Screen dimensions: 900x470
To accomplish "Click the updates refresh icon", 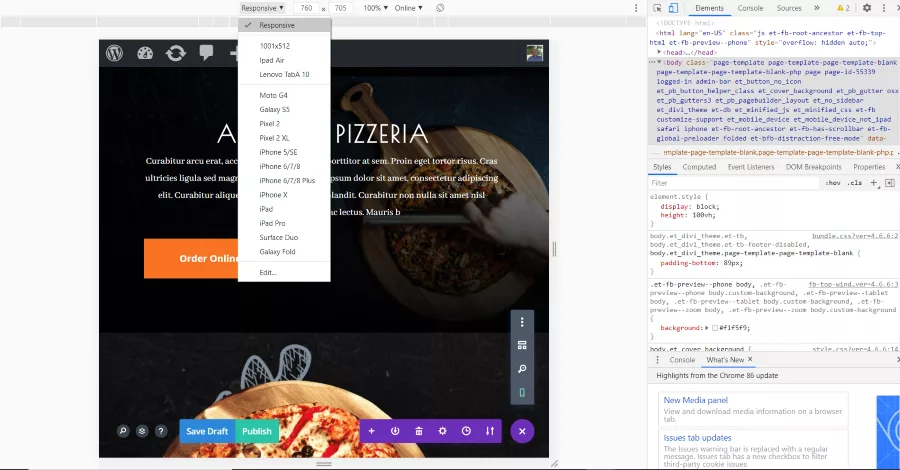I will click(176, 53).
